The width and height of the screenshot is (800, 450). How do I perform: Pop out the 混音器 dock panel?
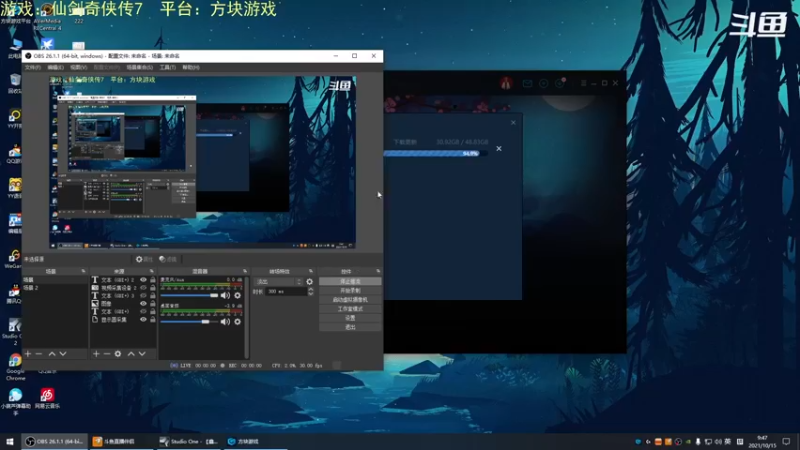(x=245, y=271)
